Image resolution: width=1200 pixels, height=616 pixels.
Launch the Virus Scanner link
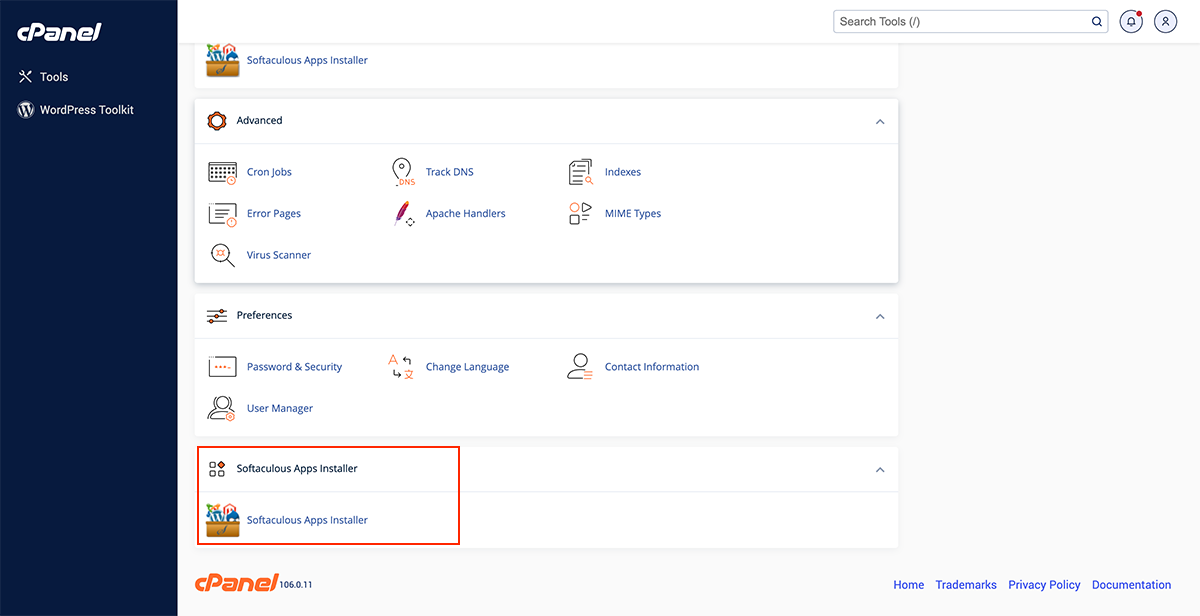279,255
